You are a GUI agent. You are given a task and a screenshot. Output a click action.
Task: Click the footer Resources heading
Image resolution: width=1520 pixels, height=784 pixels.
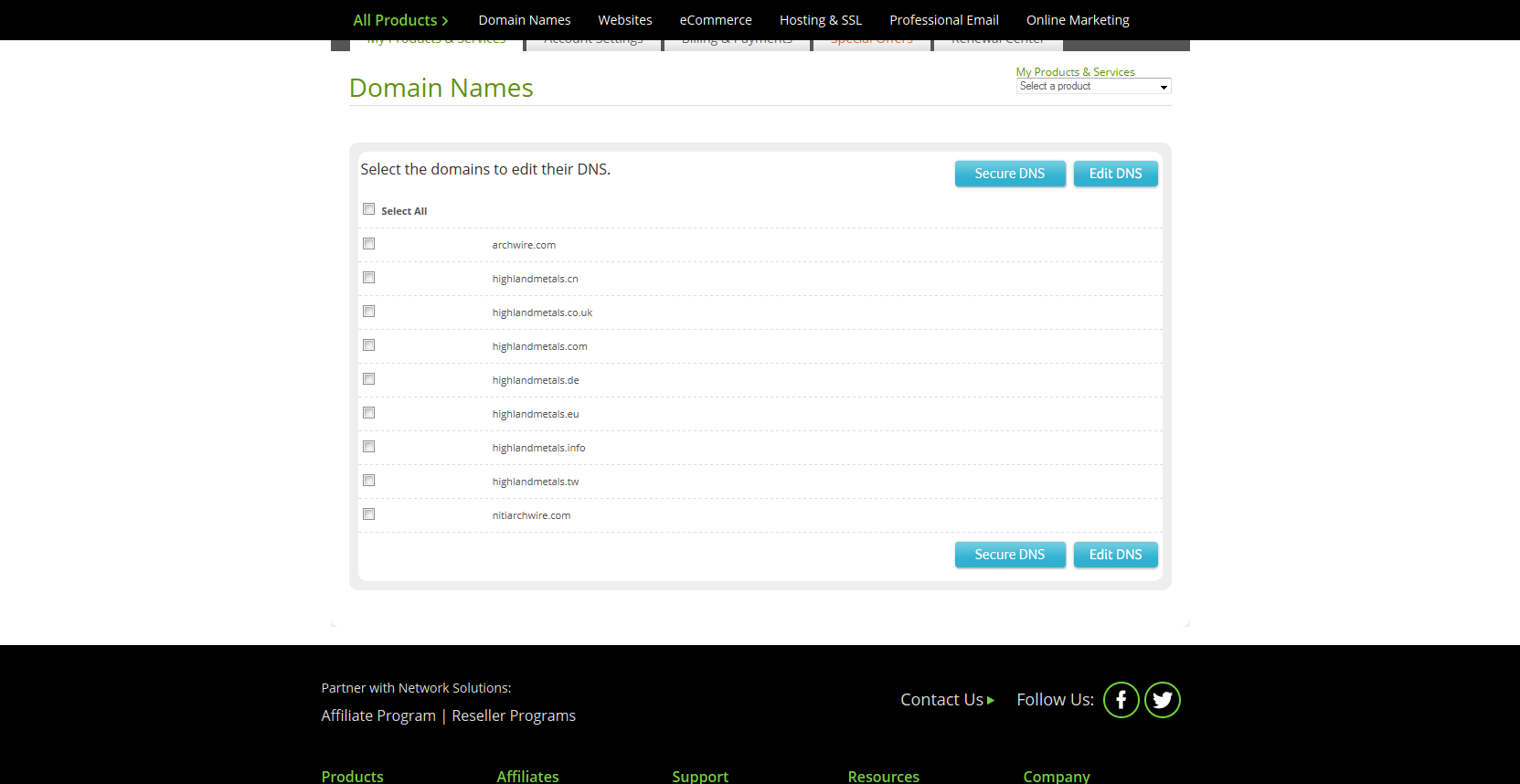[883, 776]
